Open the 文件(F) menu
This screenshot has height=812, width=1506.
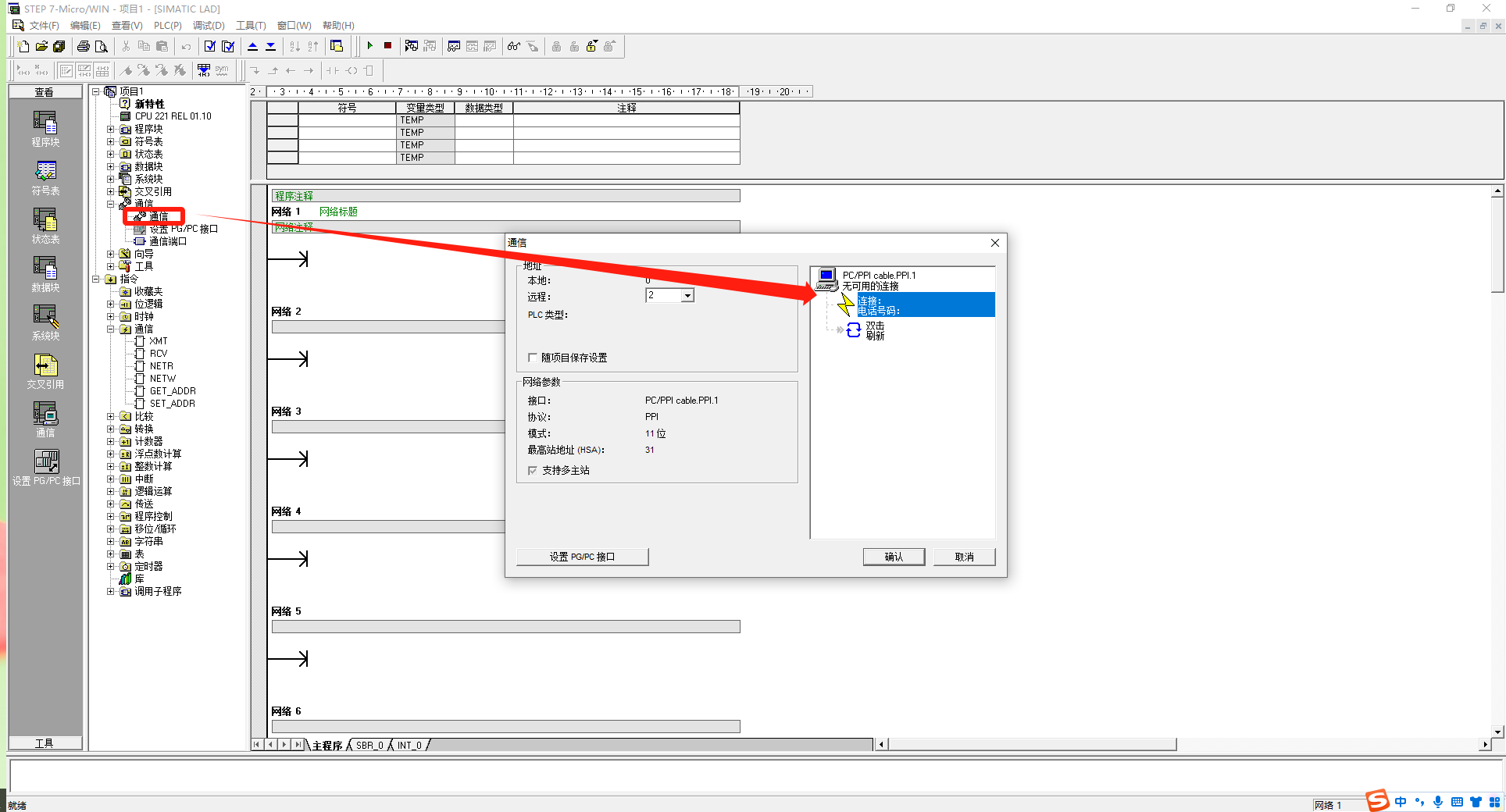(x=44, y=26)
